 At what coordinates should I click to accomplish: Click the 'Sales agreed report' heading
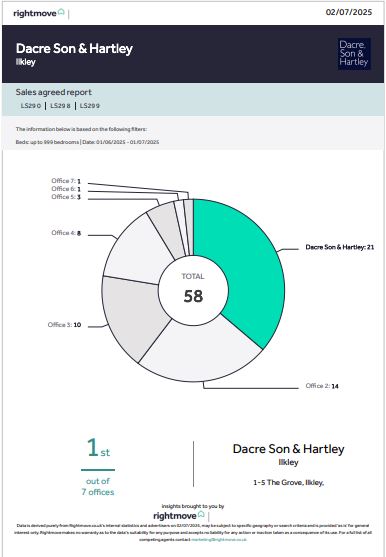54,92
